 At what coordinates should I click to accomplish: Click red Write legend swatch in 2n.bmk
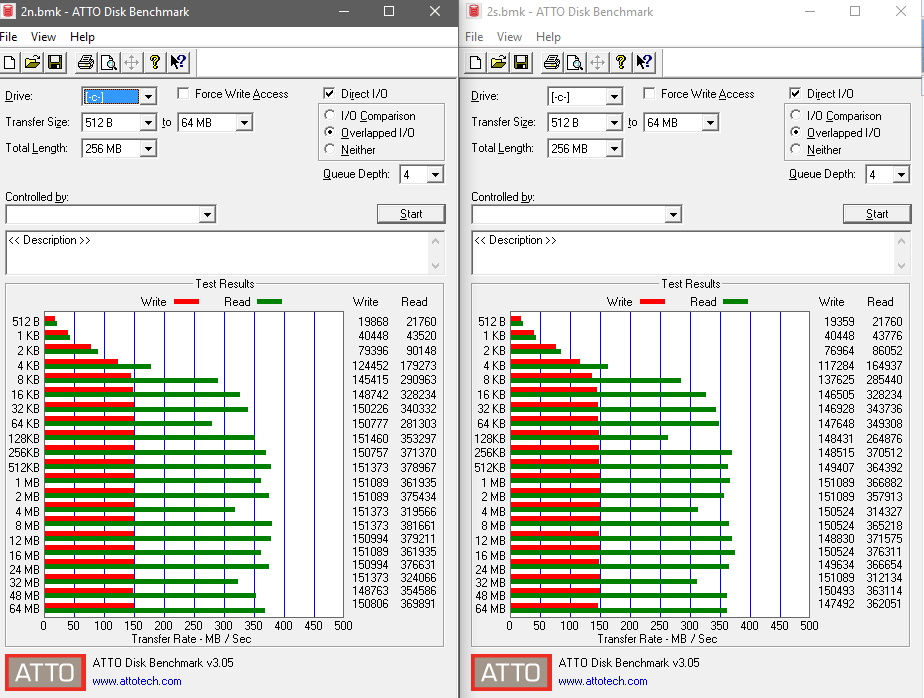click(x=186, y=302)
